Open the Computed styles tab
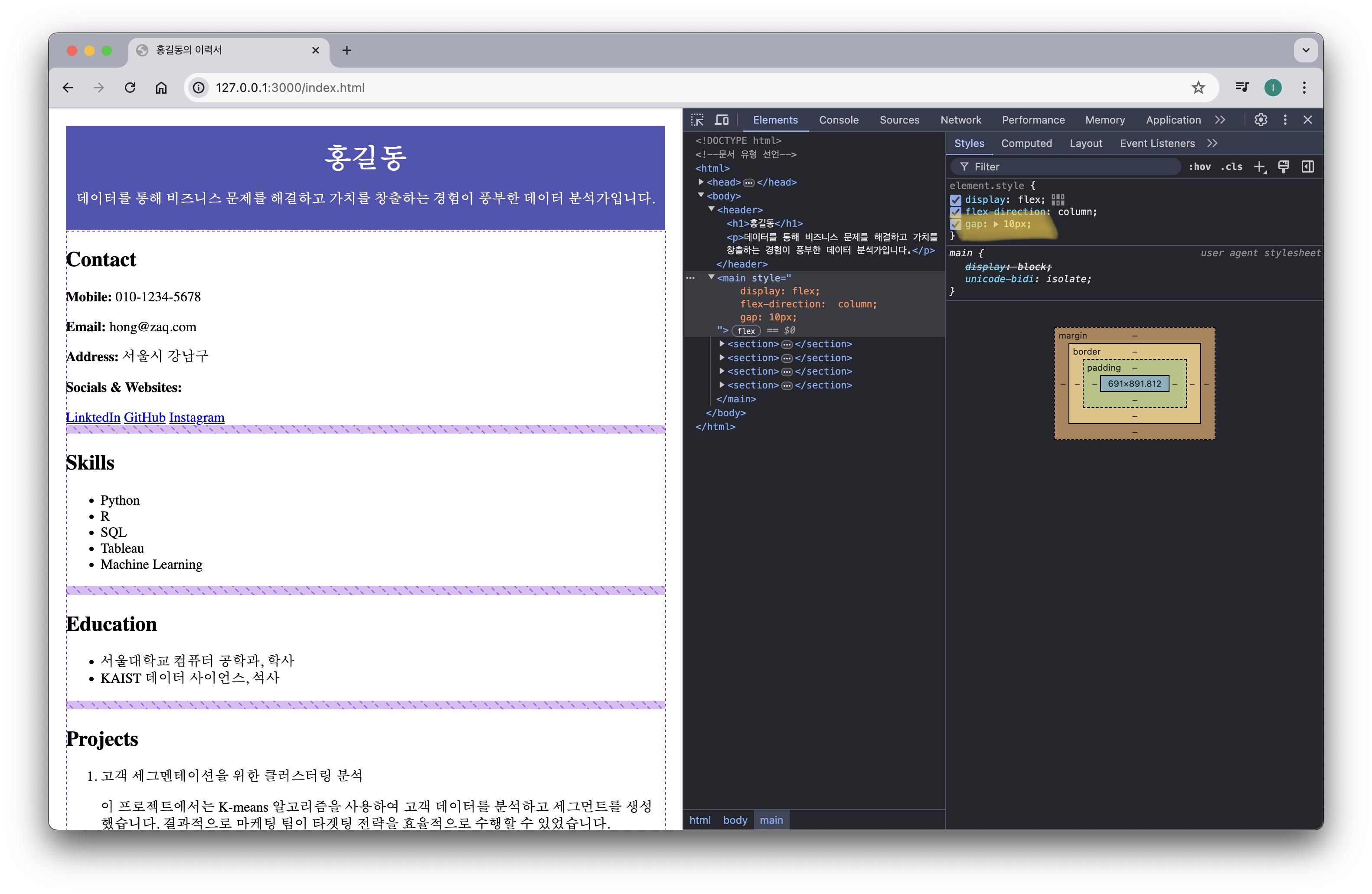1372x894 pixels. pos(1026,144)
